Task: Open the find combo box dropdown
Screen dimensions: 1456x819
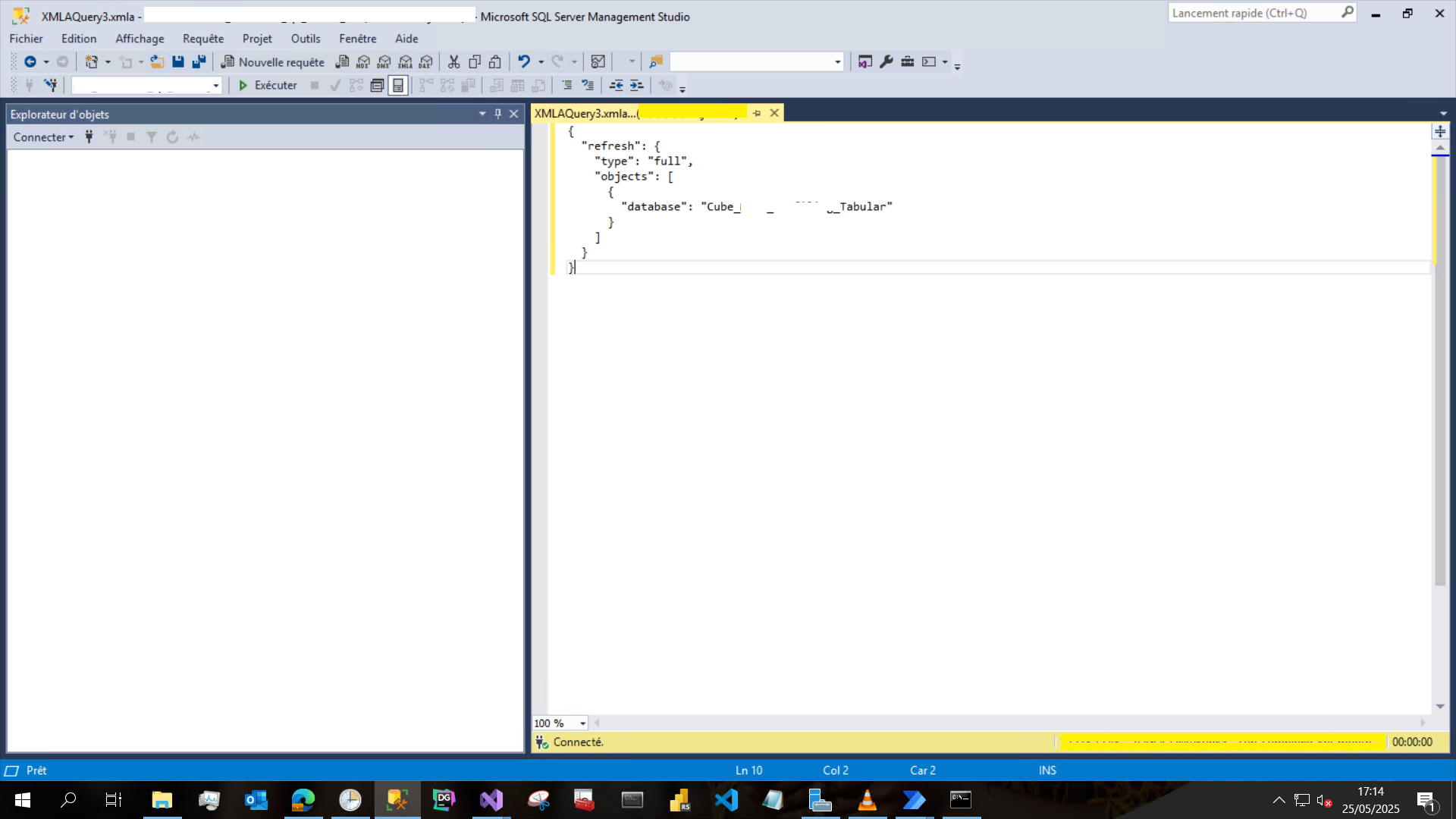Action: [838, 62]
